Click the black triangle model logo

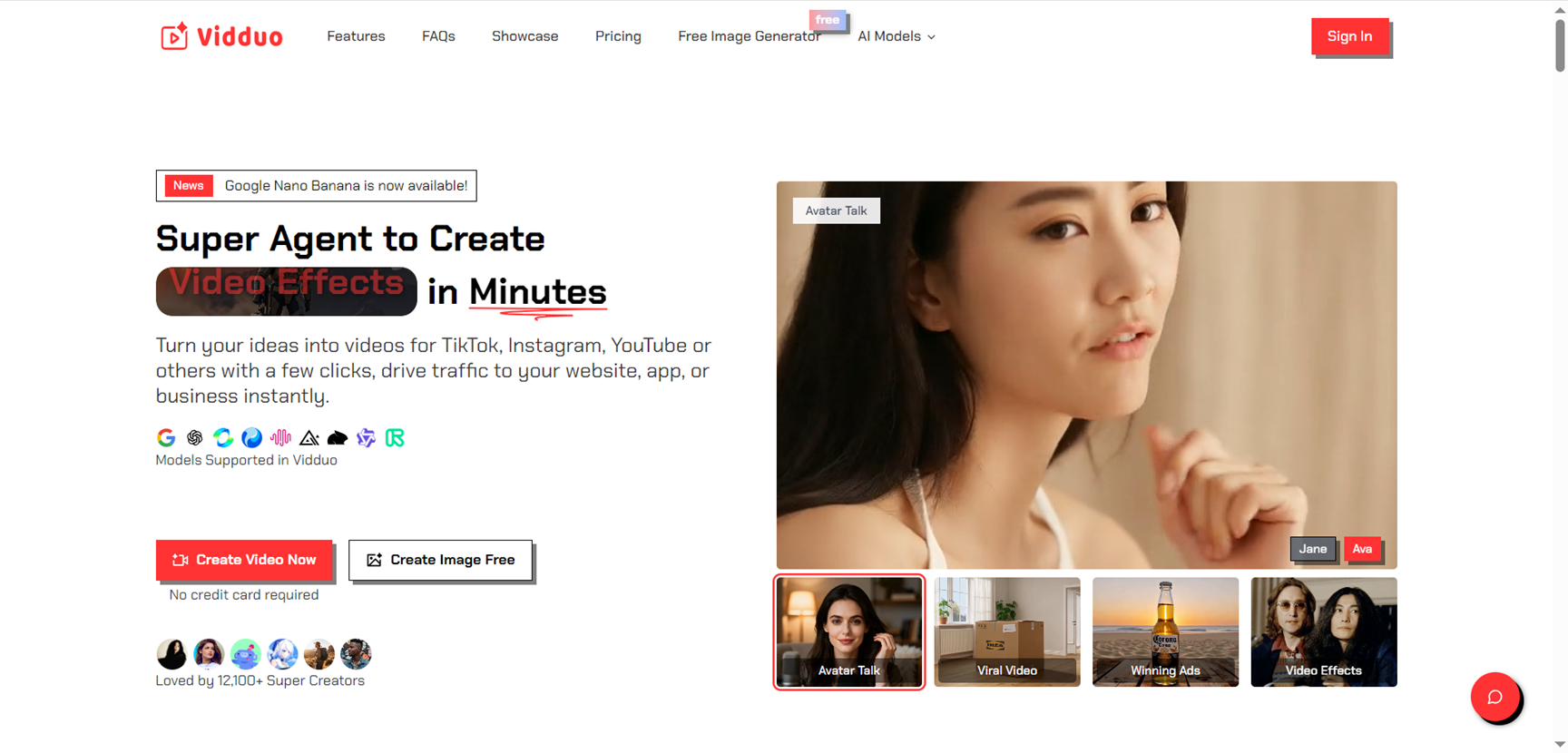point(309,438)
